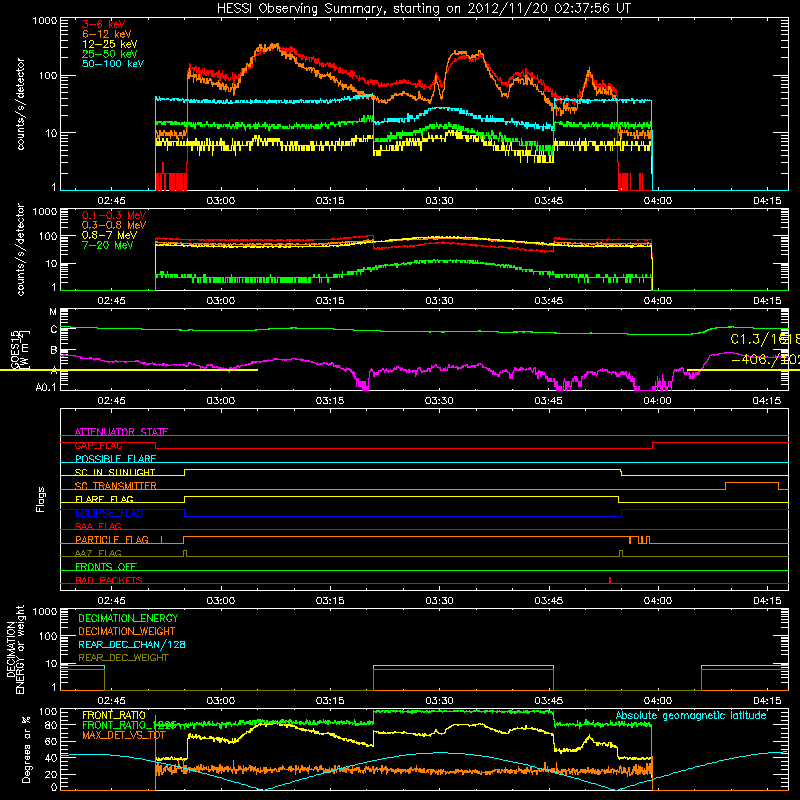Select the DECIMATION_WEIGHT legend label
This screenshot has width=800, height=800.
127,632
